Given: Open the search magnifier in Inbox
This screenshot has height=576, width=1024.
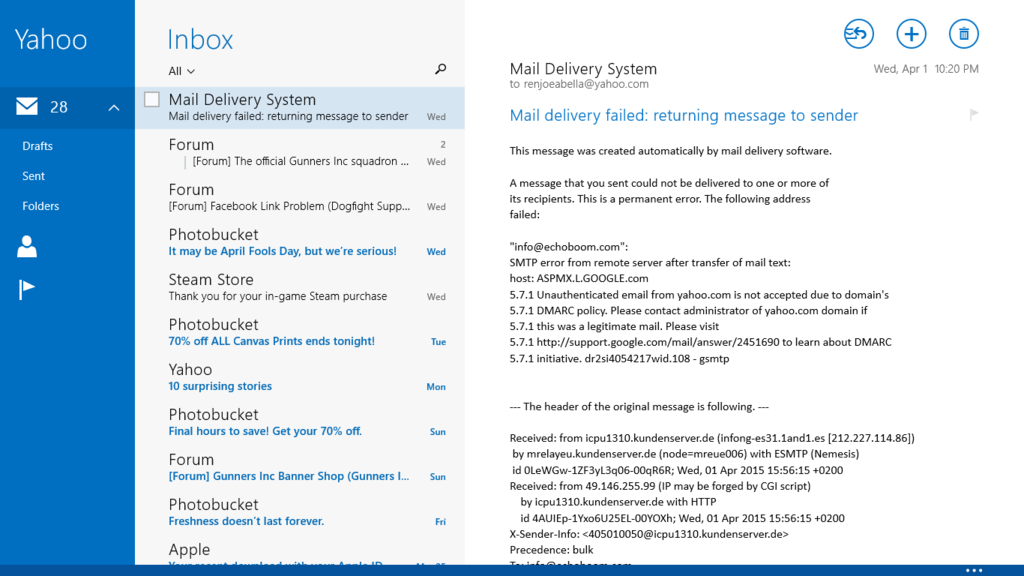Looking at the screenshot, I should [x=441, y=69].
